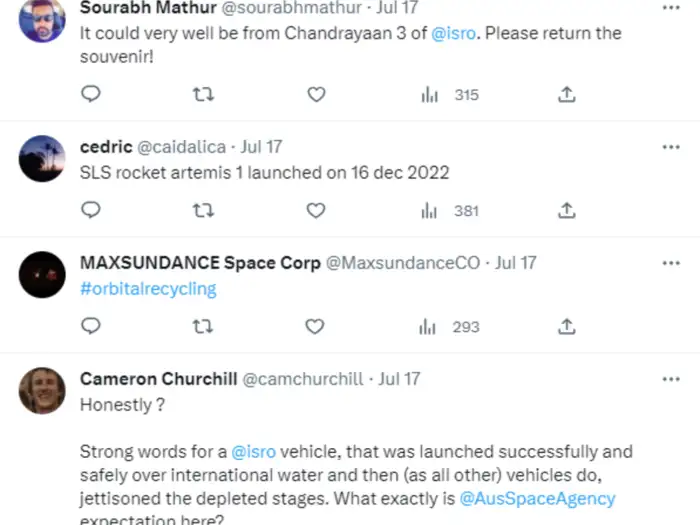This screenshot has height=525, width=700.
Task: Share Sourabh Mathur's tweet
Action: (566, 95)
